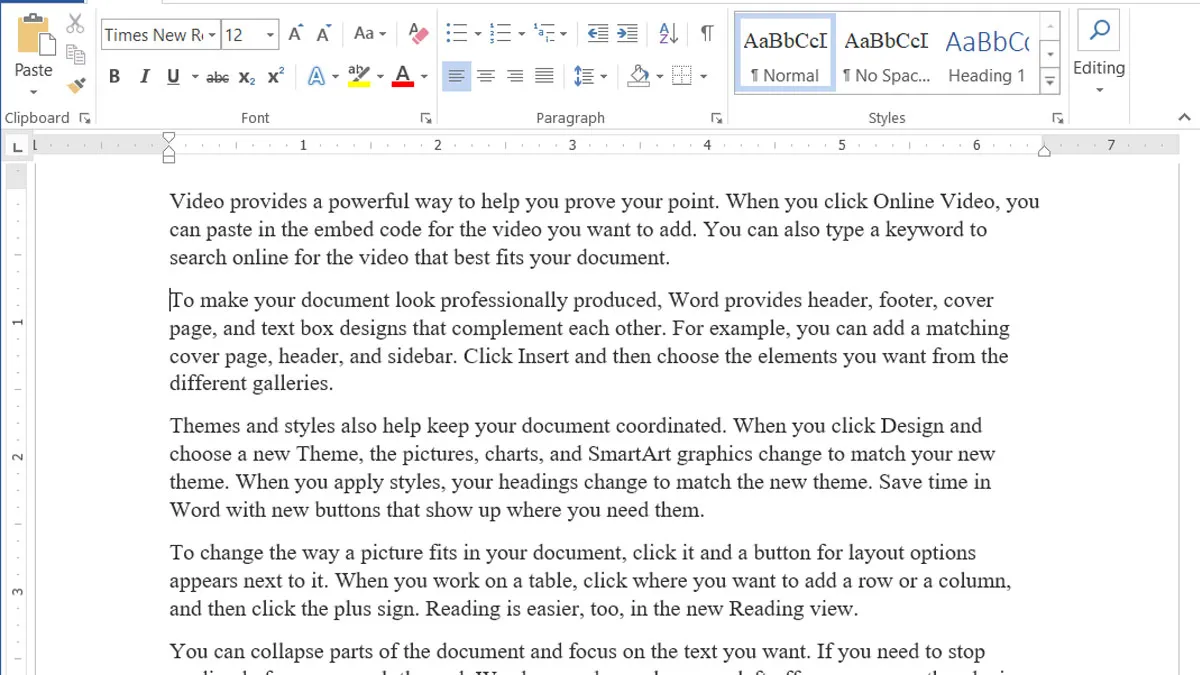Click the Strikethrough abc icon

click(x=217, y=77)
